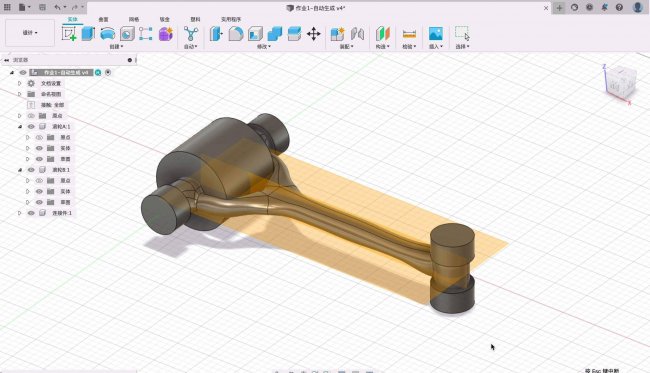Screen dimensions: 650x373
Task: Redo the last undone action
Action: 75,7
